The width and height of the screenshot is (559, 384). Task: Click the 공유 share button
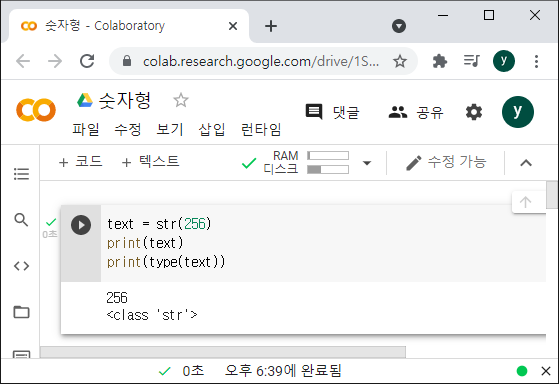(x=416, y=112)
